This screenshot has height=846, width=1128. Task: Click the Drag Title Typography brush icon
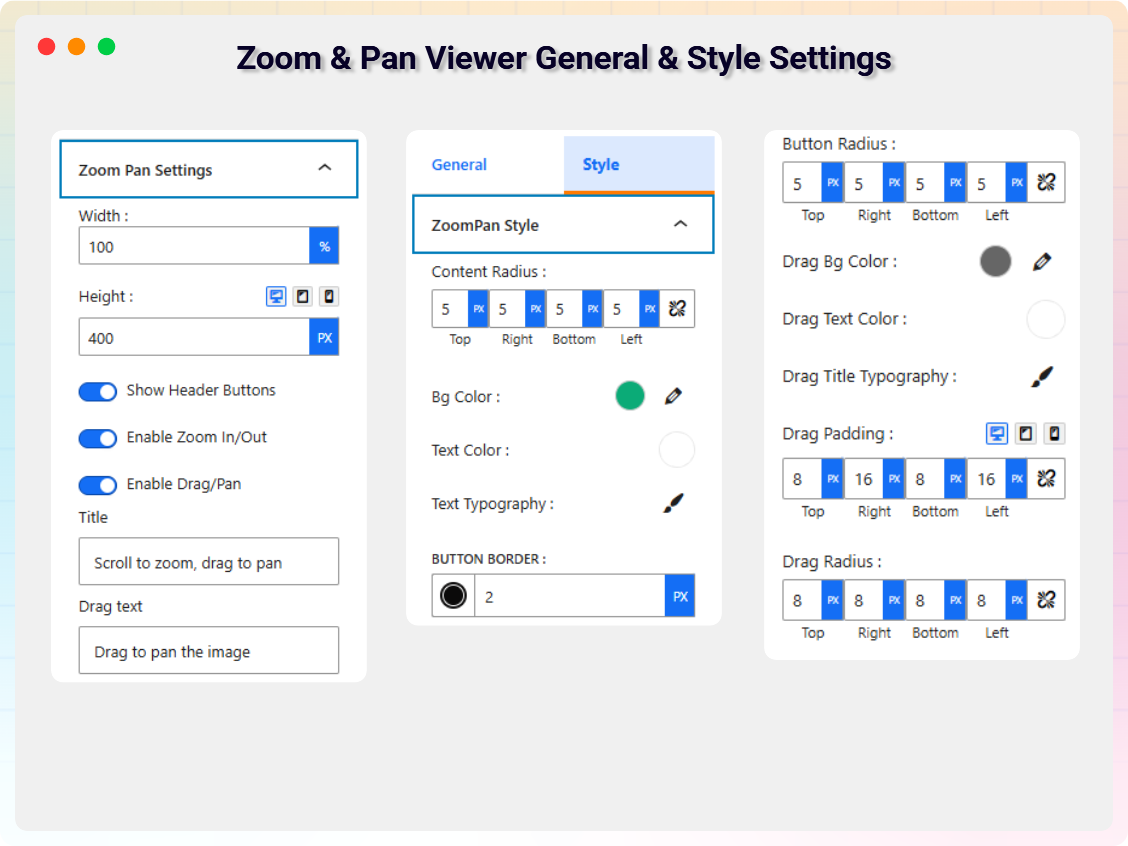tap(1042, 377)
